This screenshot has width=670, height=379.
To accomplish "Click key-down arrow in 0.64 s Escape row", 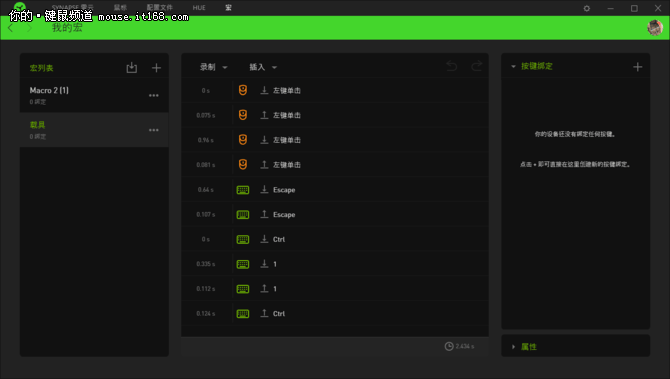I will pos(264,189).
